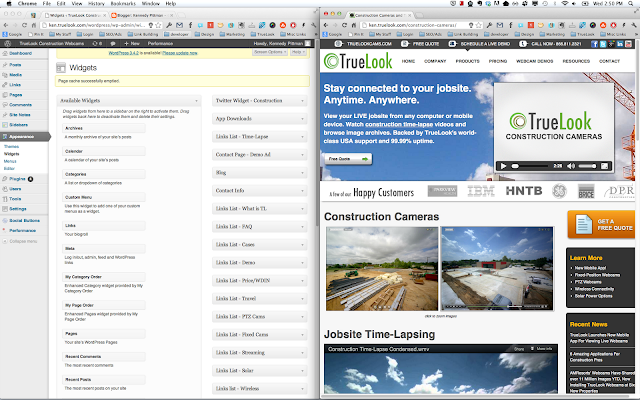Viewport: 640px width, 400px height.
Task: Click the WordPress logo in admin bar
Action: [7, 43]
